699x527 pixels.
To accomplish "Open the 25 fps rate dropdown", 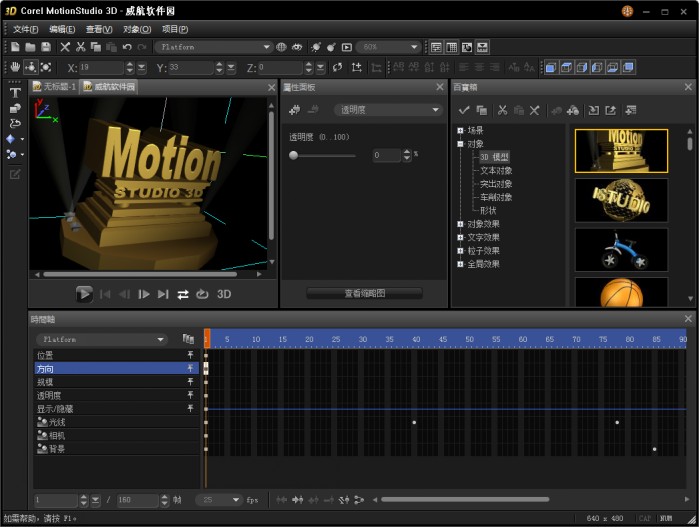I will tap(219, 500).
